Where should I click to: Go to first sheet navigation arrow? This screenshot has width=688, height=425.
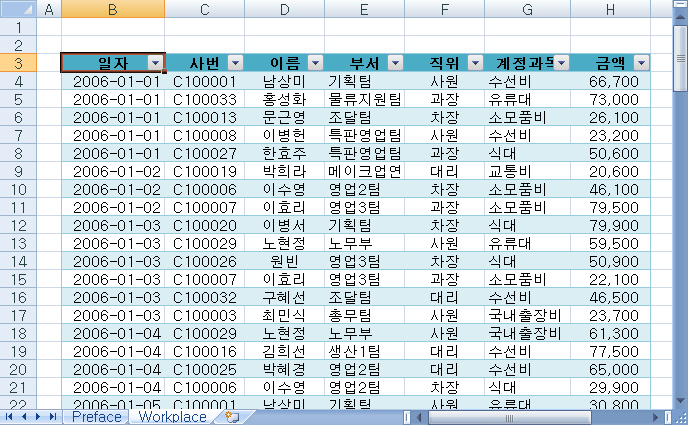(9, 417)
